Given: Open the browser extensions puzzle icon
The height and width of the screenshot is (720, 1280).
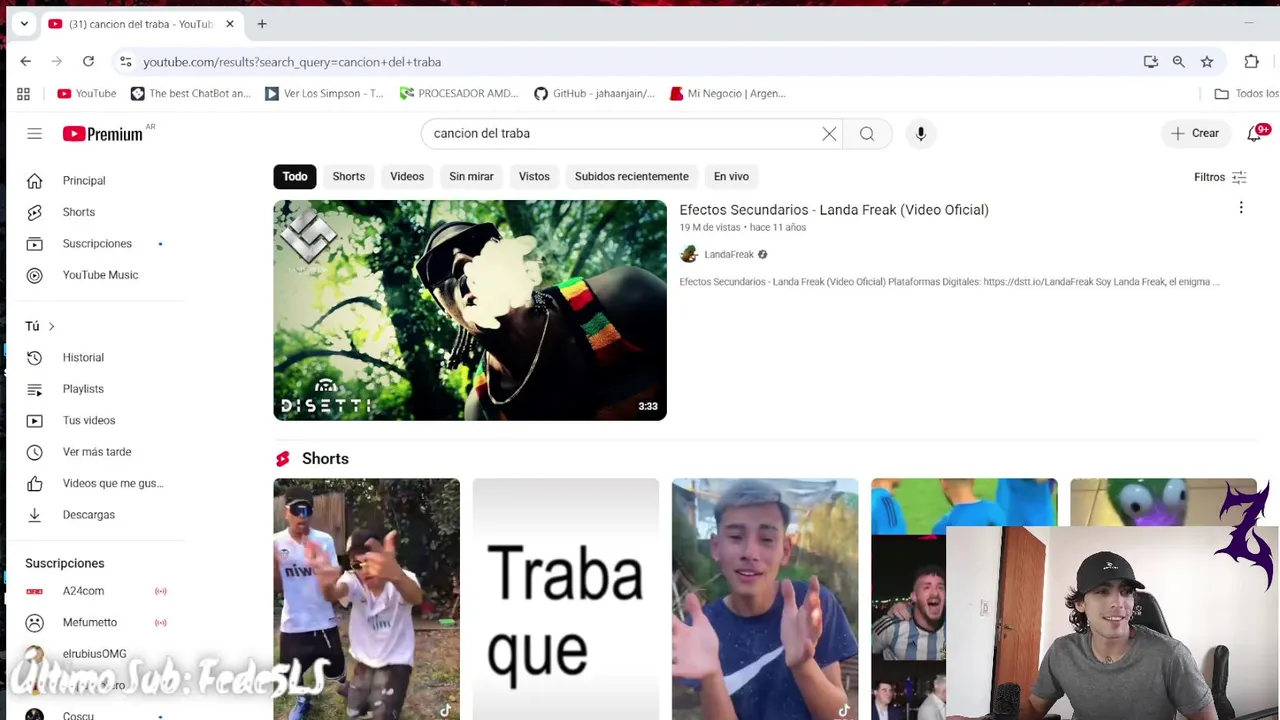Looking at the screenshot, I should tap(1251, 62).
